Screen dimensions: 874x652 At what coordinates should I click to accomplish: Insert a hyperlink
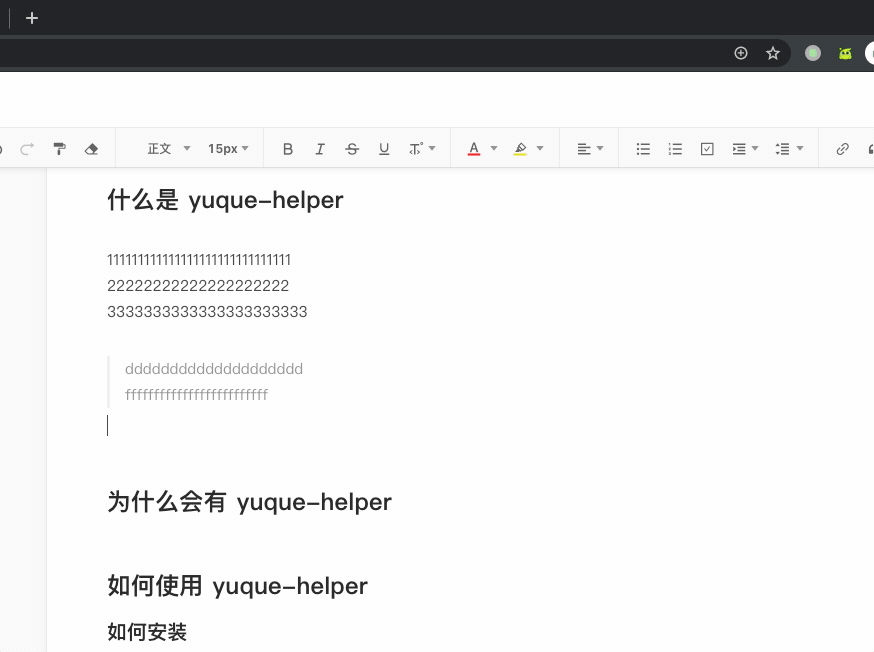click(842, 148)
